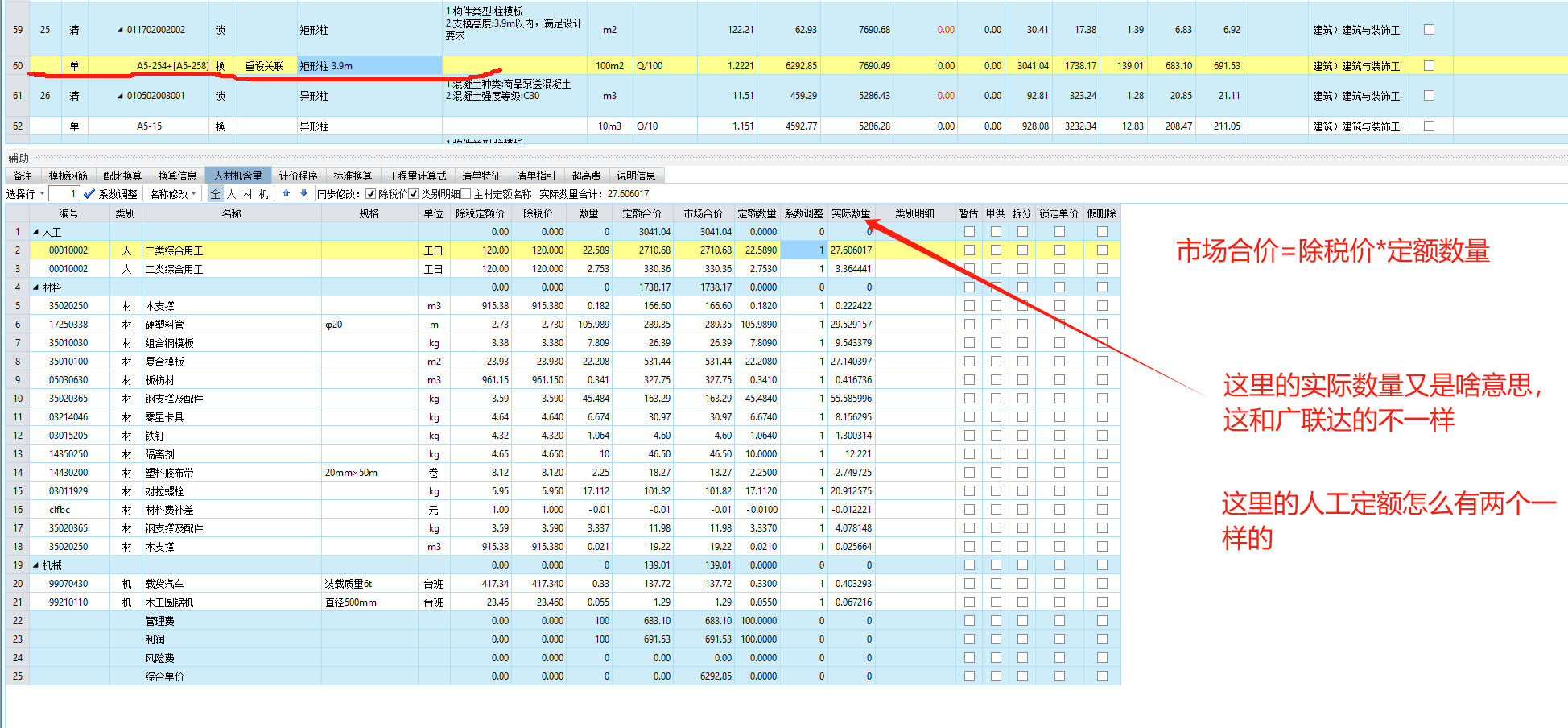
Task: Switch to the 说明信息 tab
Action: tap(637, 176)
